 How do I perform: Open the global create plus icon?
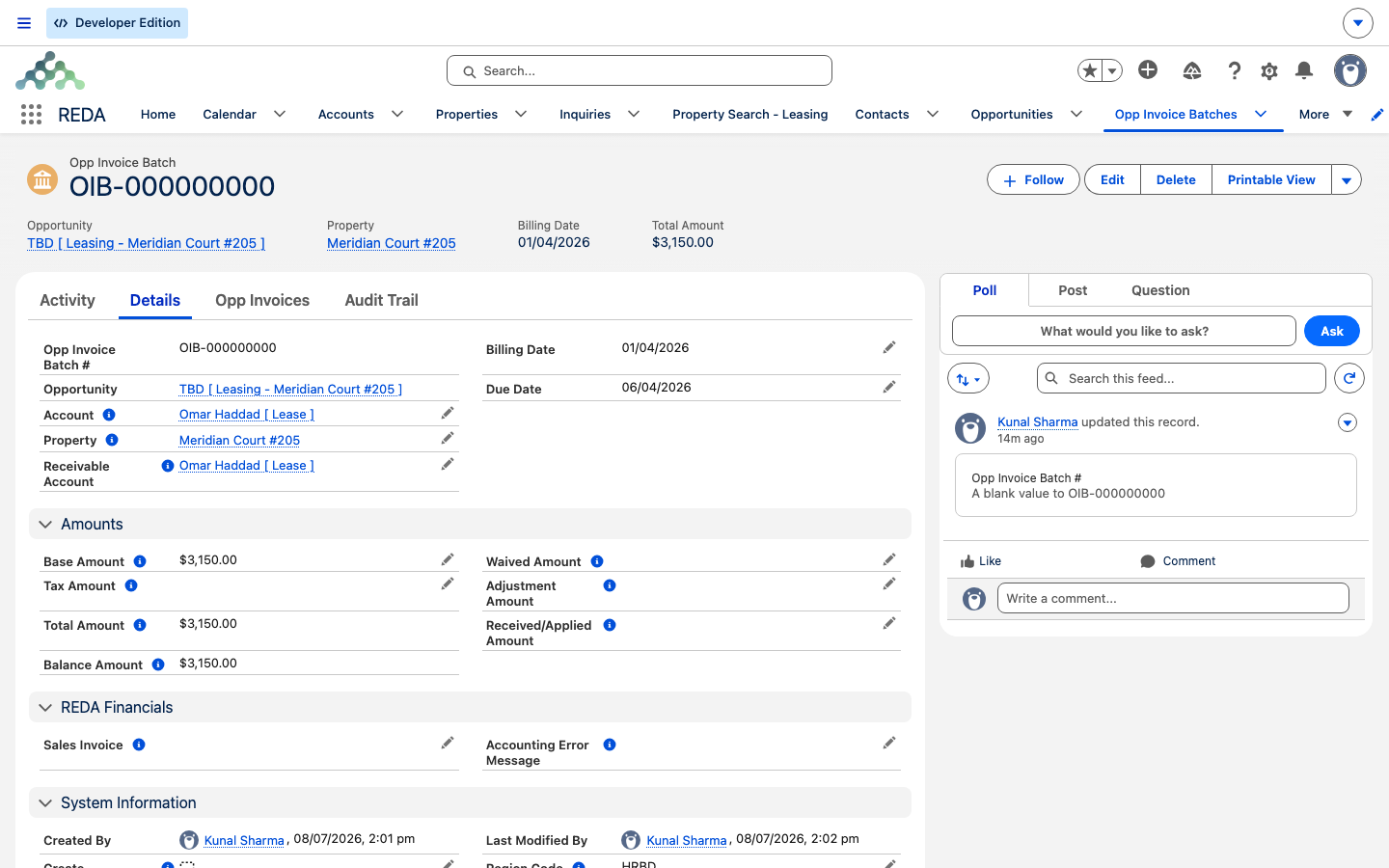pos(1148,69)
